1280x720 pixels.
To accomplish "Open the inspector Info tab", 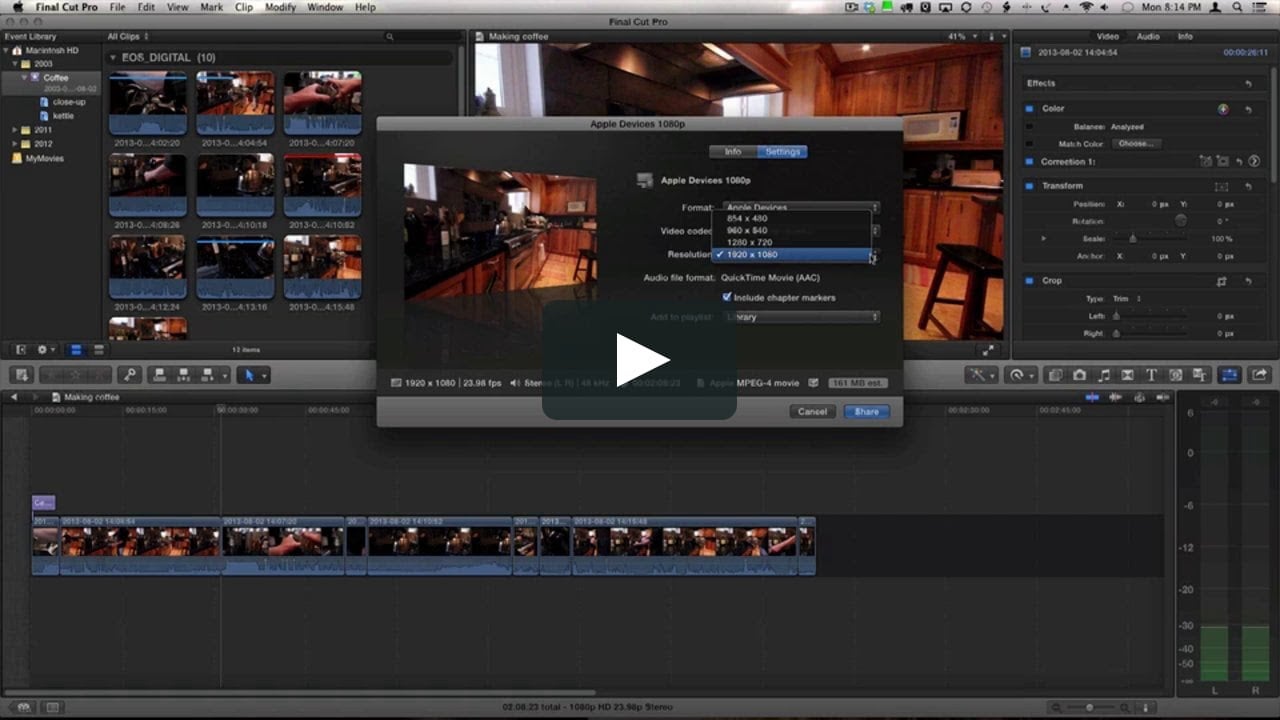I will [1185, 37].
